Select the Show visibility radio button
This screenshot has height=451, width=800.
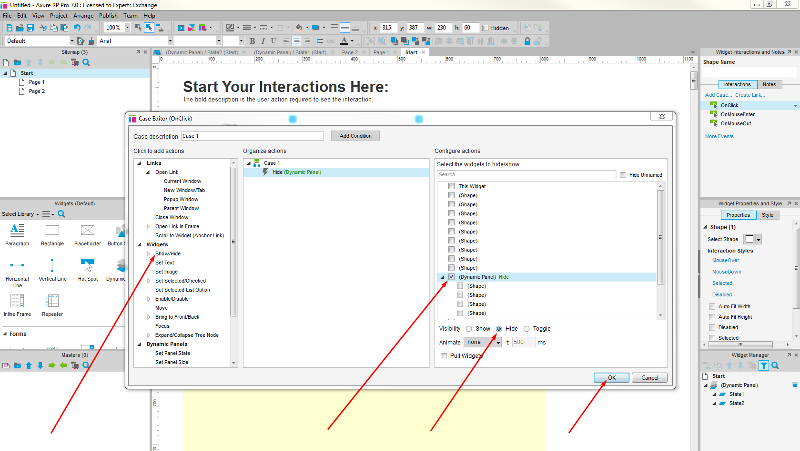coord(469,329)
